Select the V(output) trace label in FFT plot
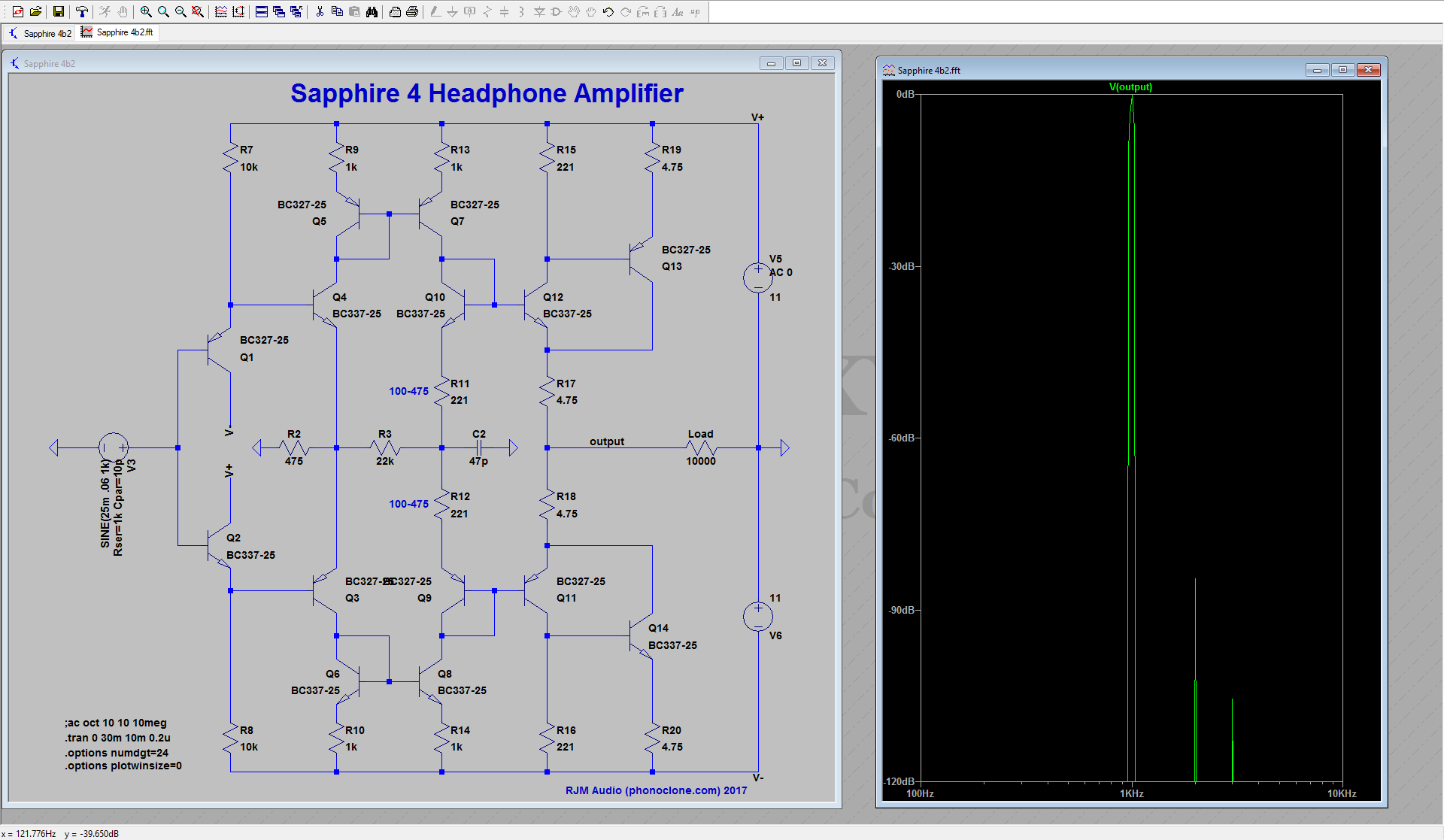 point(1130,86)
